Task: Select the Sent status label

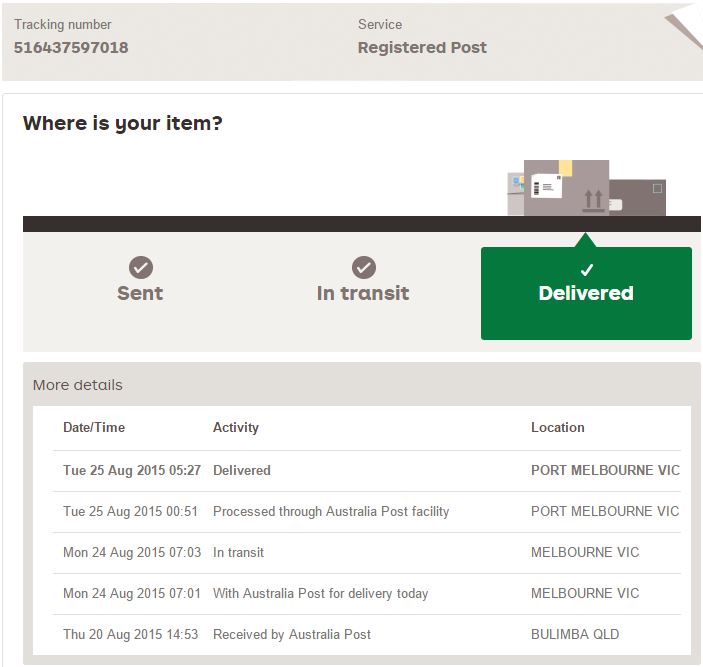Action: pyautogui.click(x=140, y=293)
